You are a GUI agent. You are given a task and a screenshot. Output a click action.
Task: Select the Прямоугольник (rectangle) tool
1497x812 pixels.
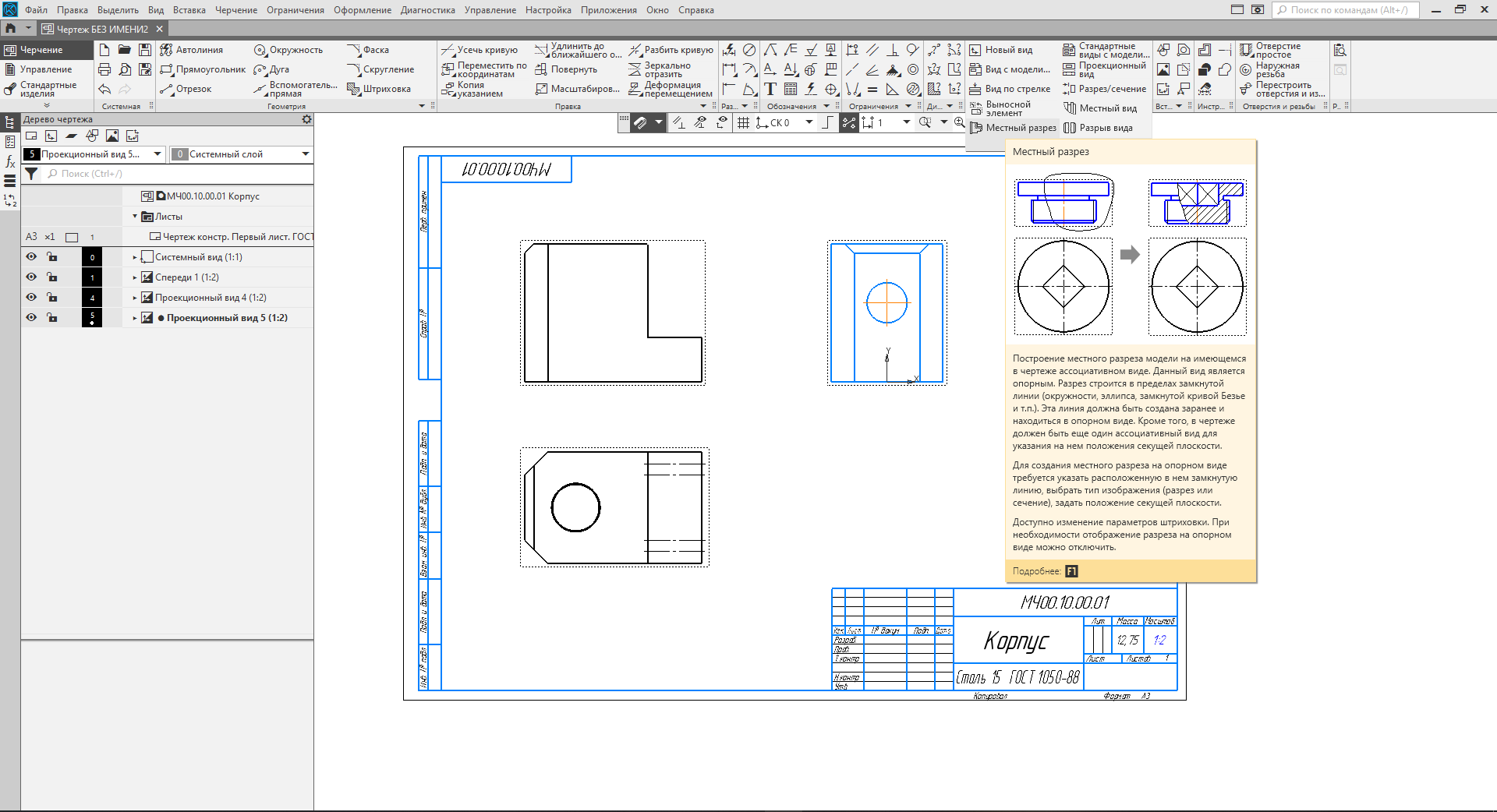[203, 69]
